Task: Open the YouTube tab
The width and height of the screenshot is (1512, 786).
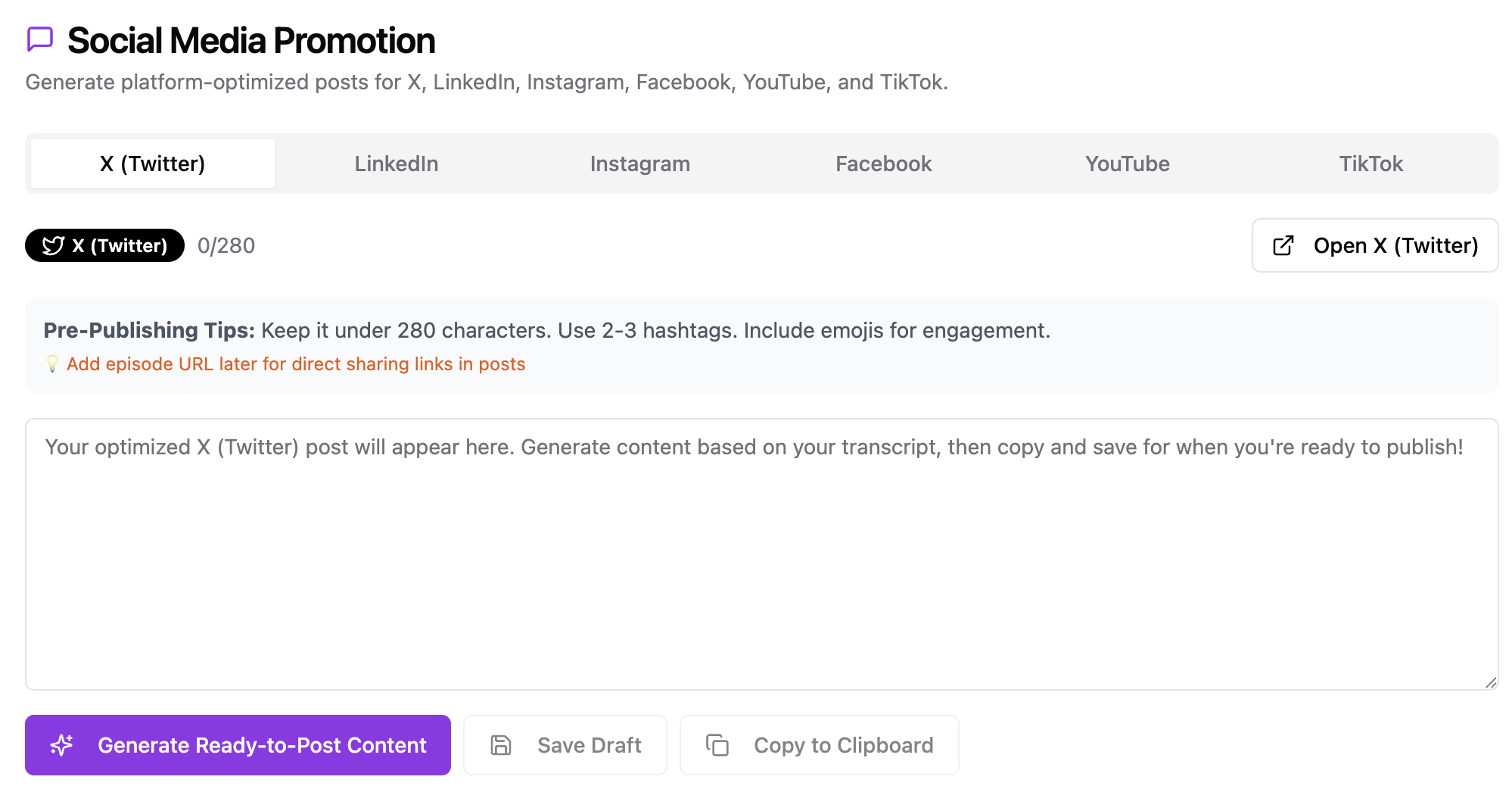Action: pyautogui.click(x=1128, y=164)
